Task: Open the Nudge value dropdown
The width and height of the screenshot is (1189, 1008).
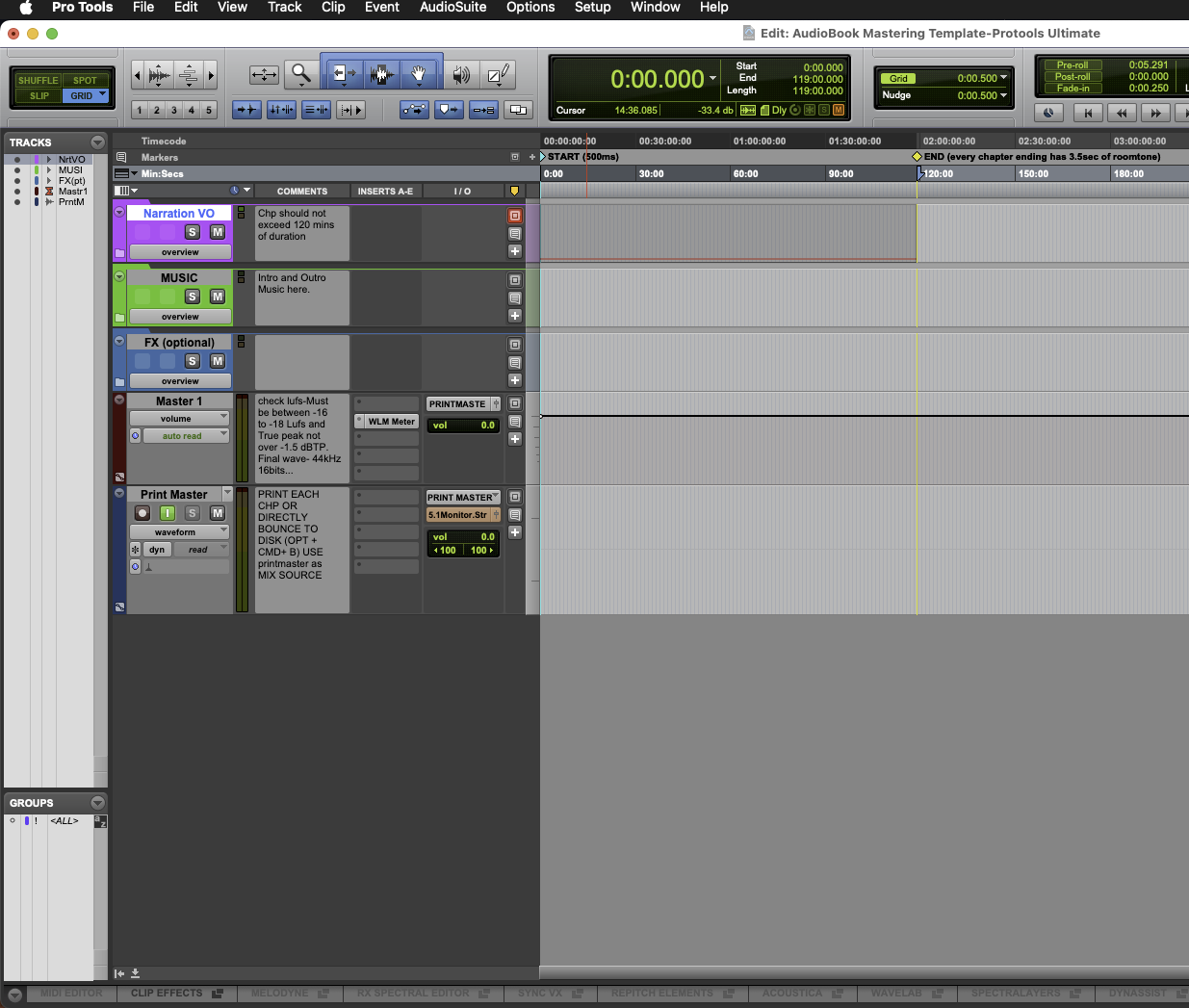Action: pyautogui.click(x=1004, y=94)
